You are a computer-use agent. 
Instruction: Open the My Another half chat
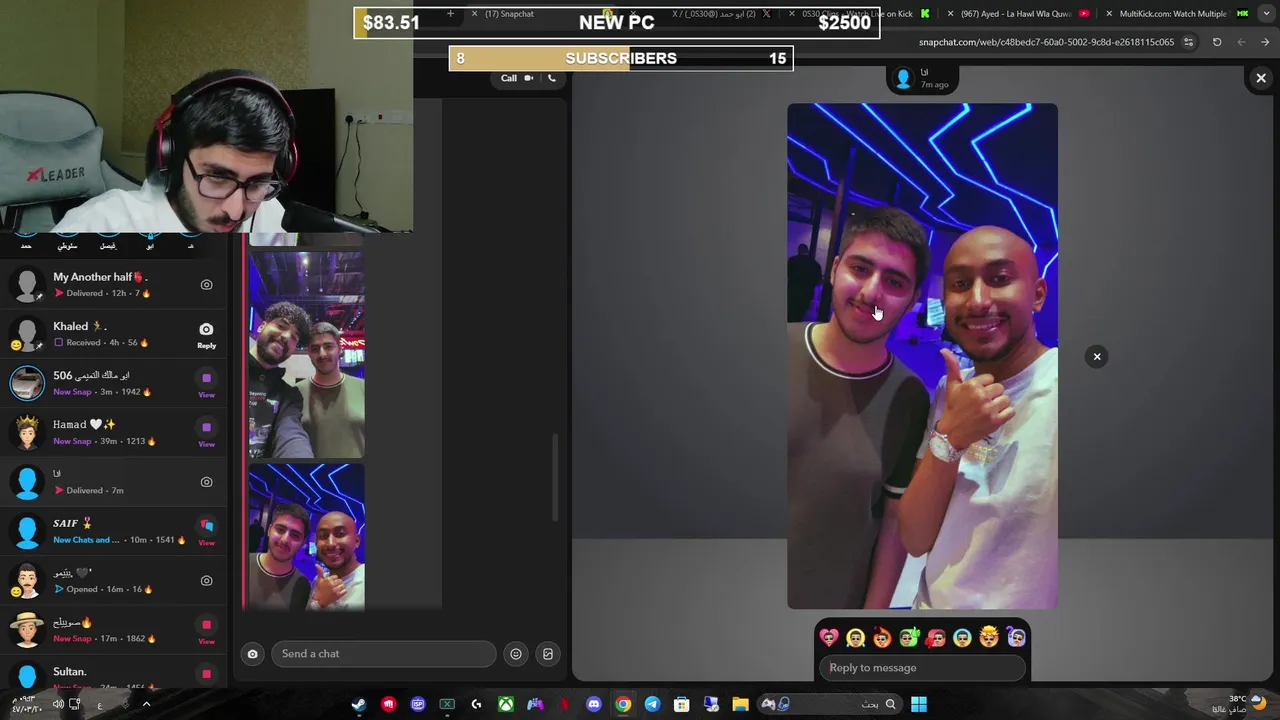point(115,284)
